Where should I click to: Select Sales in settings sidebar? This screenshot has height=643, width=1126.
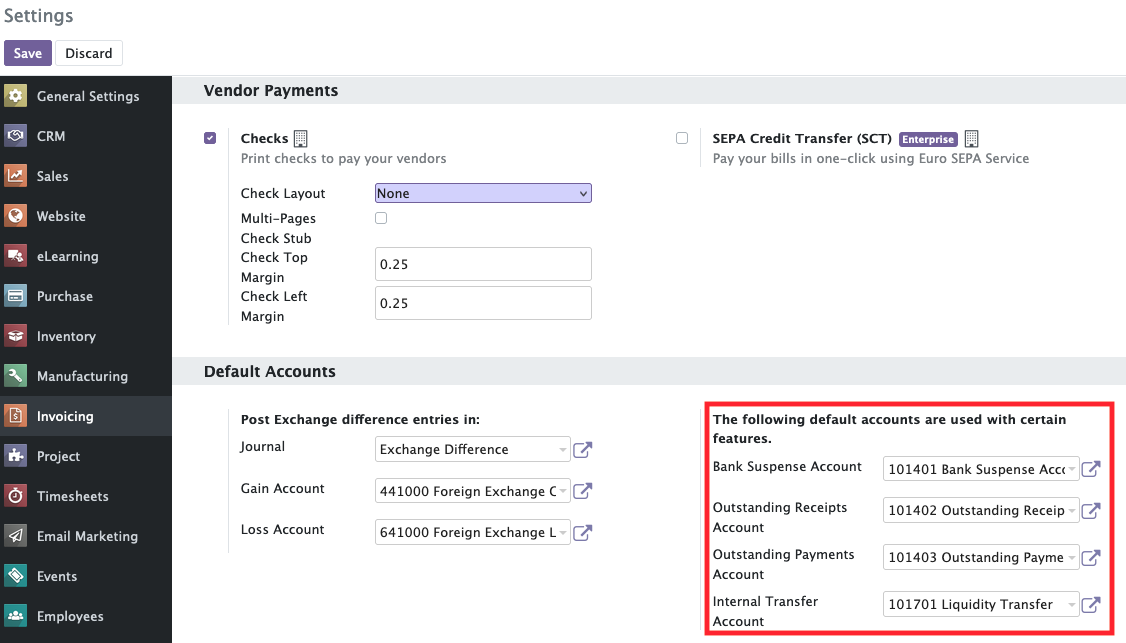86,176
